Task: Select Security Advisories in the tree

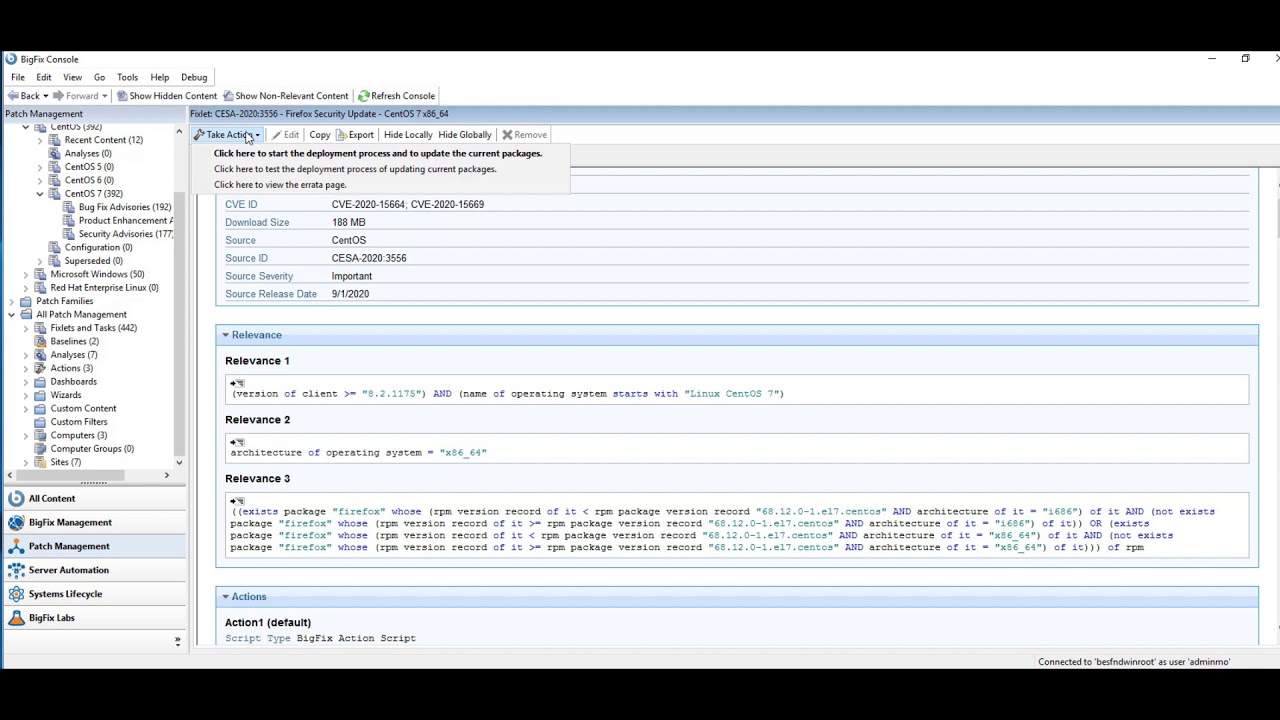Action: coord(125,234)
